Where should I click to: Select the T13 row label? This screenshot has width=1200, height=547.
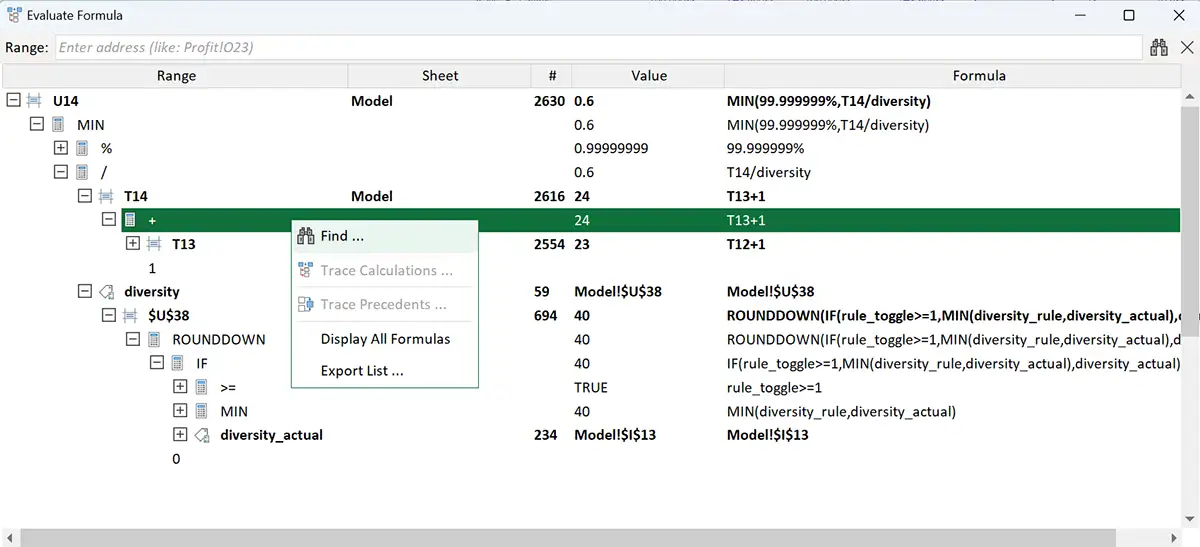click(x=184, y=244)
